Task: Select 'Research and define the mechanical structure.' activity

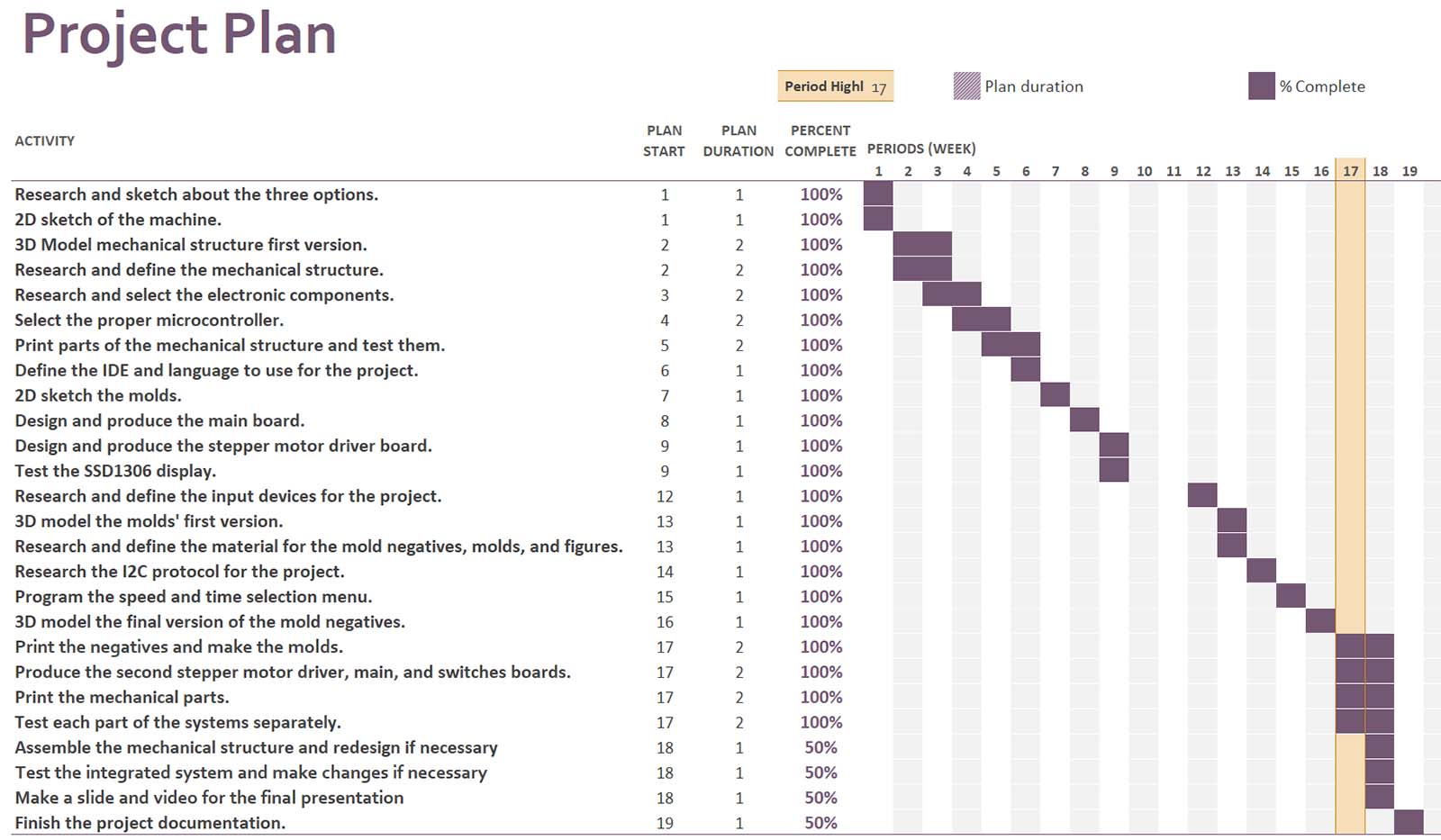Action: click(x=199, y=270)
